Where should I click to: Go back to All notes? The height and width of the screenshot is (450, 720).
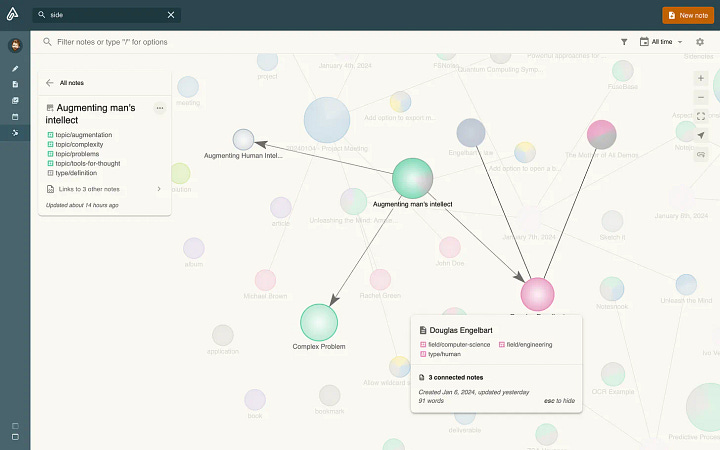point(65,83)
